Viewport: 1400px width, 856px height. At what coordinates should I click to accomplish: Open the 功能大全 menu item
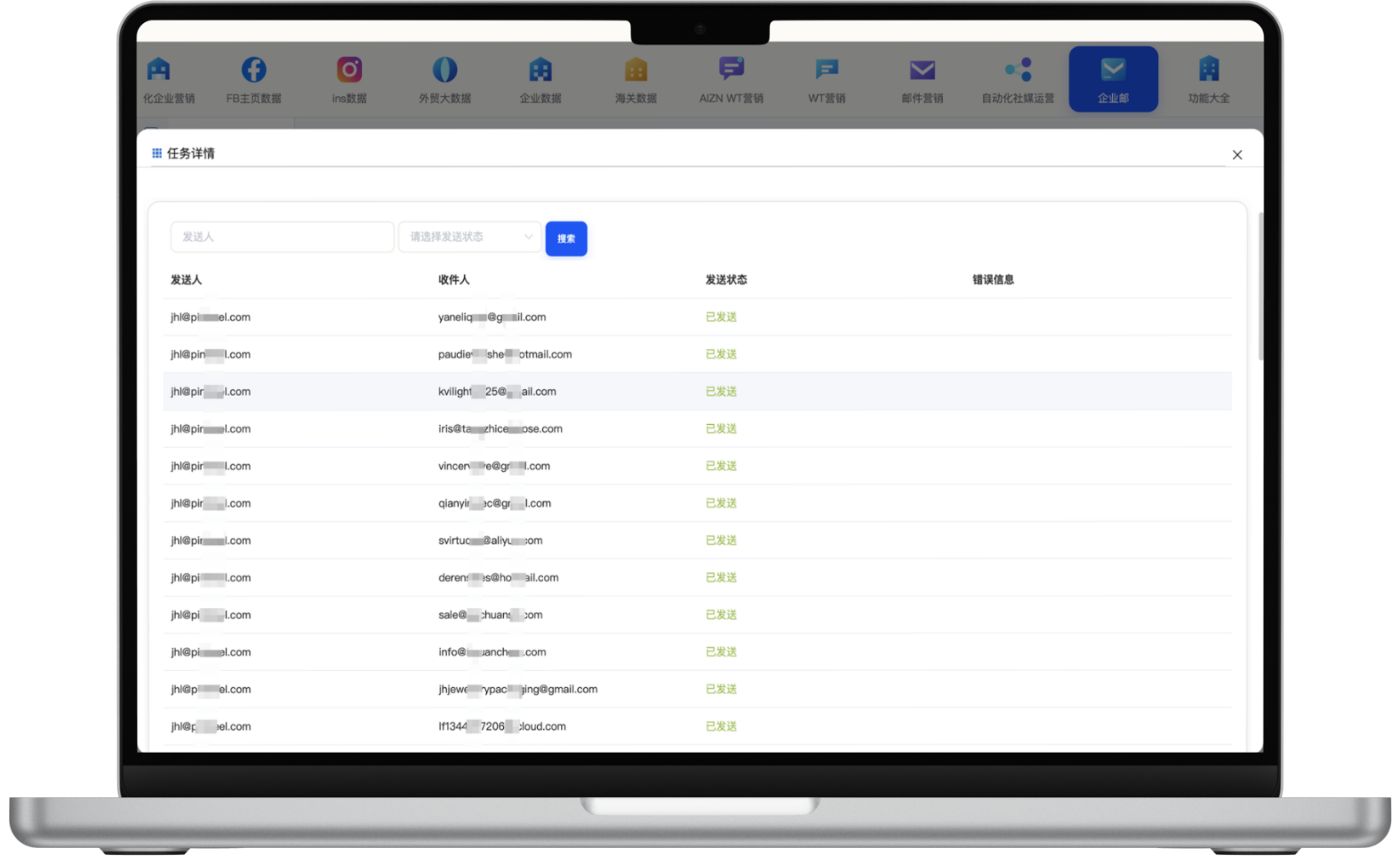tap(1209, 79)
